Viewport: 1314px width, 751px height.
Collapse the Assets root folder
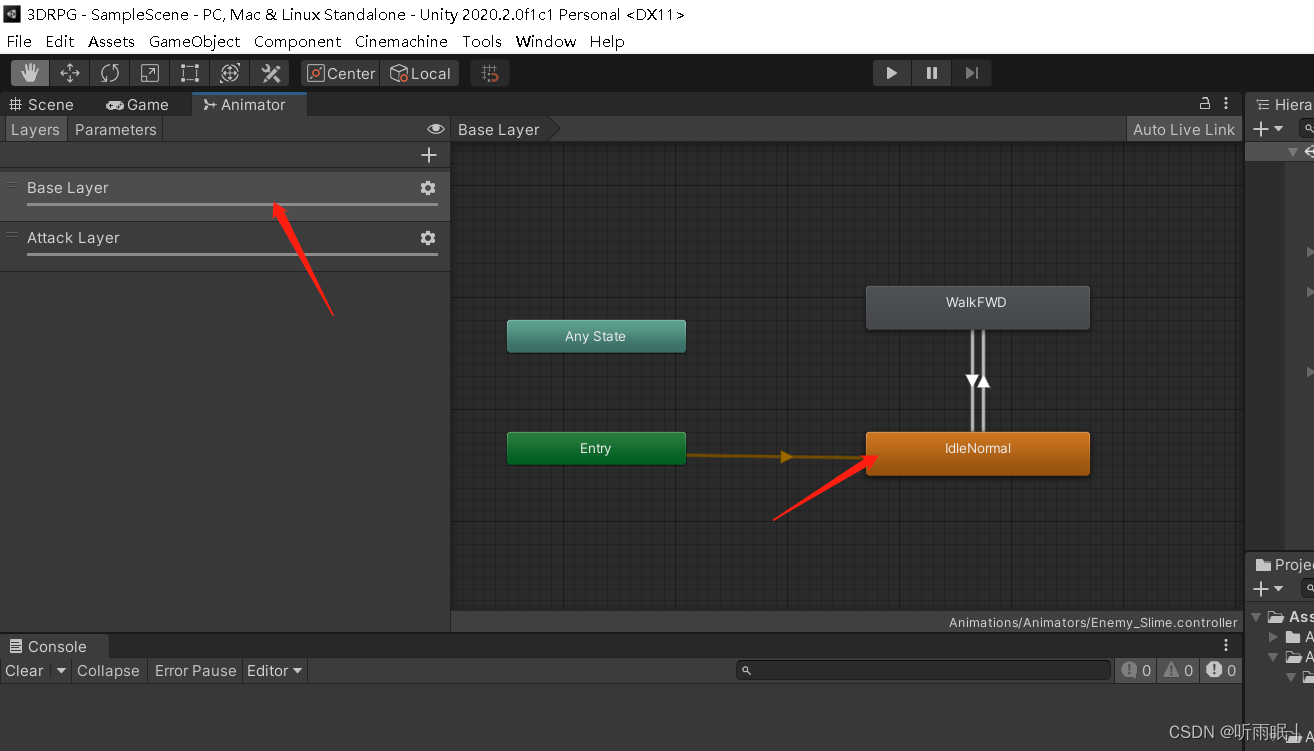[1257, 617]
